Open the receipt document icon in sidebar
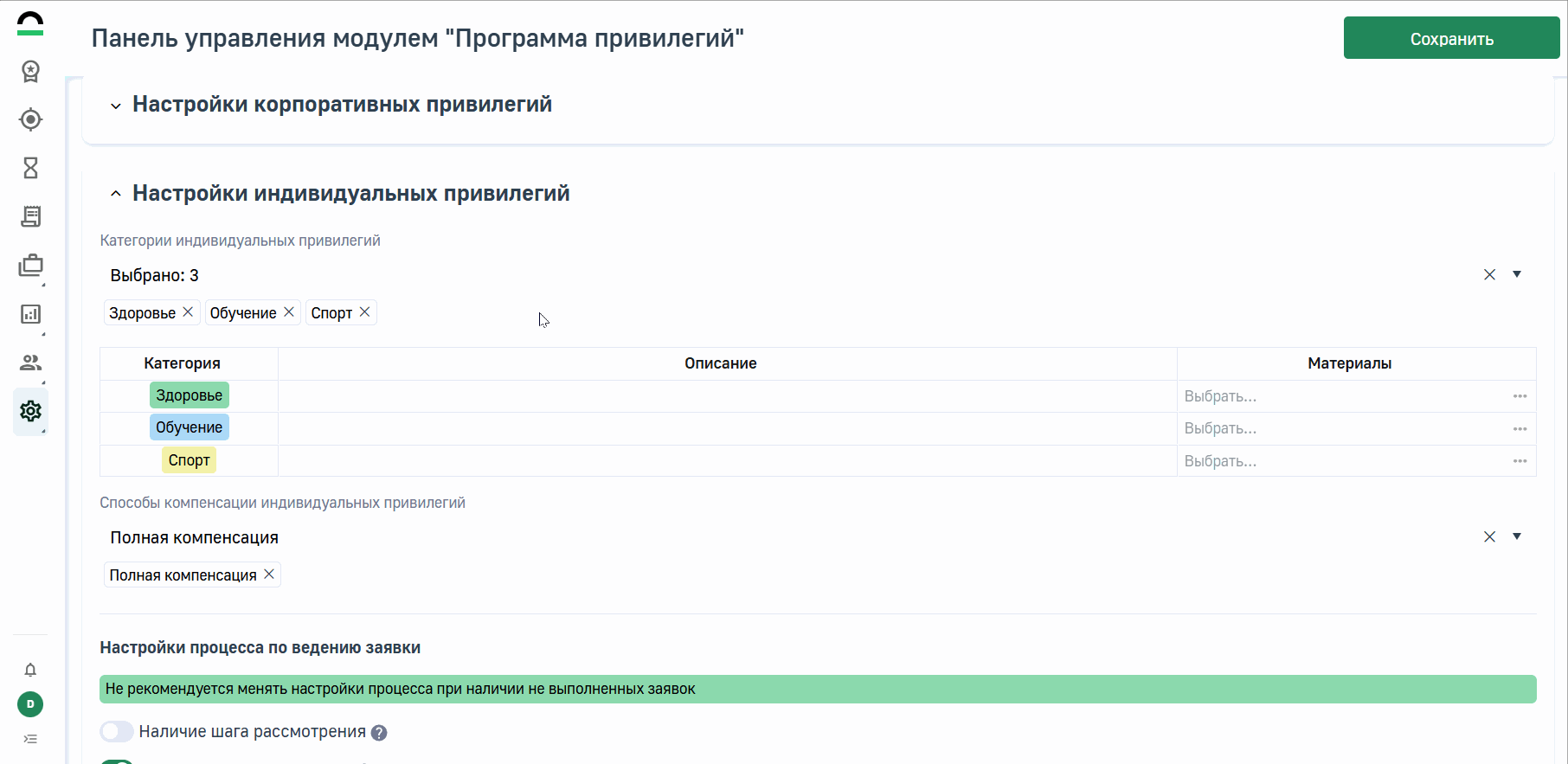The image size is (1568, 764). tap(30, 216)
